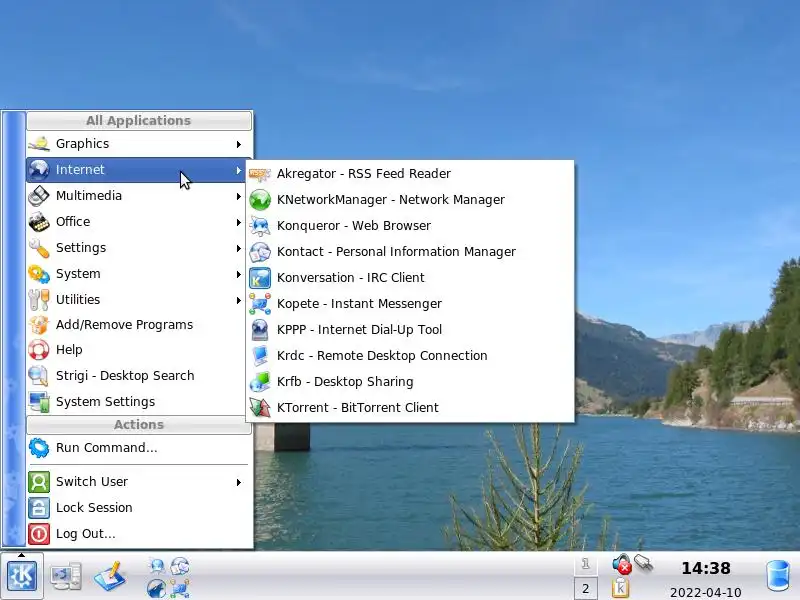Click the Log Out power icon
800x600 pixels.
coord(39,534)
